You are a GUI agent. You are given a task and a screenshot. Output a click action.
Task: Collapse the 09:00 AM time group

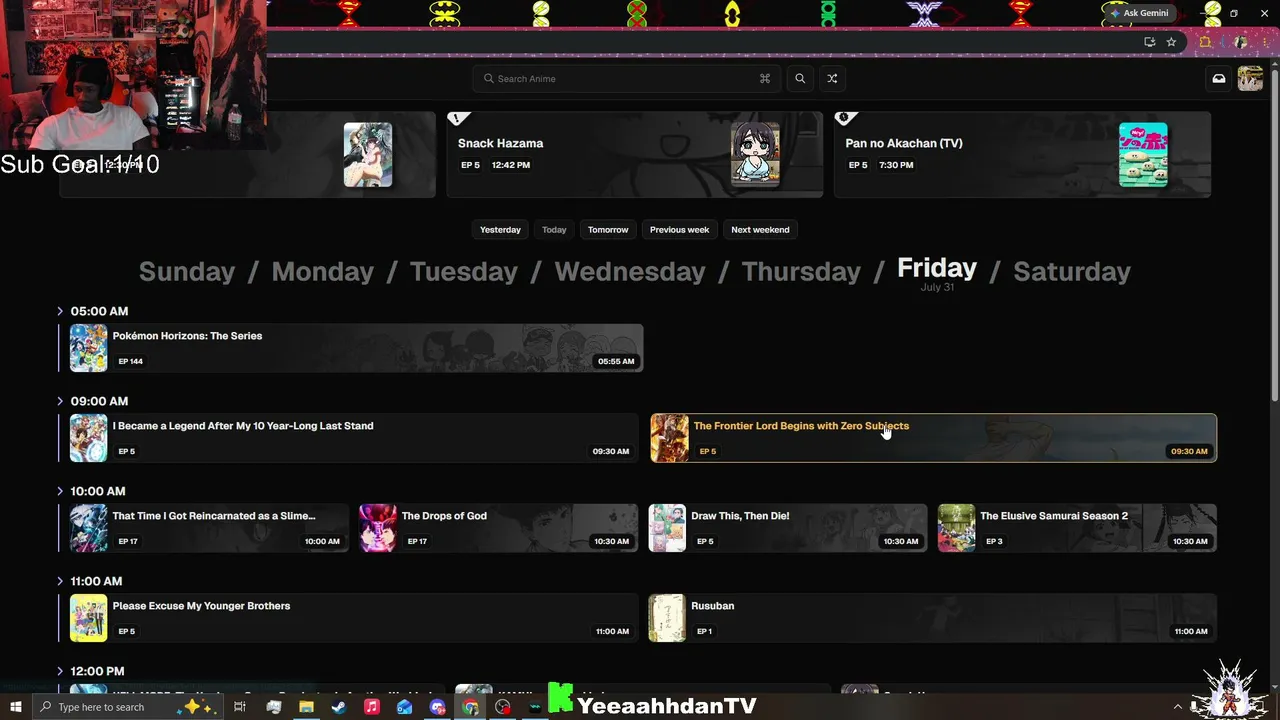tap(60, 401)
